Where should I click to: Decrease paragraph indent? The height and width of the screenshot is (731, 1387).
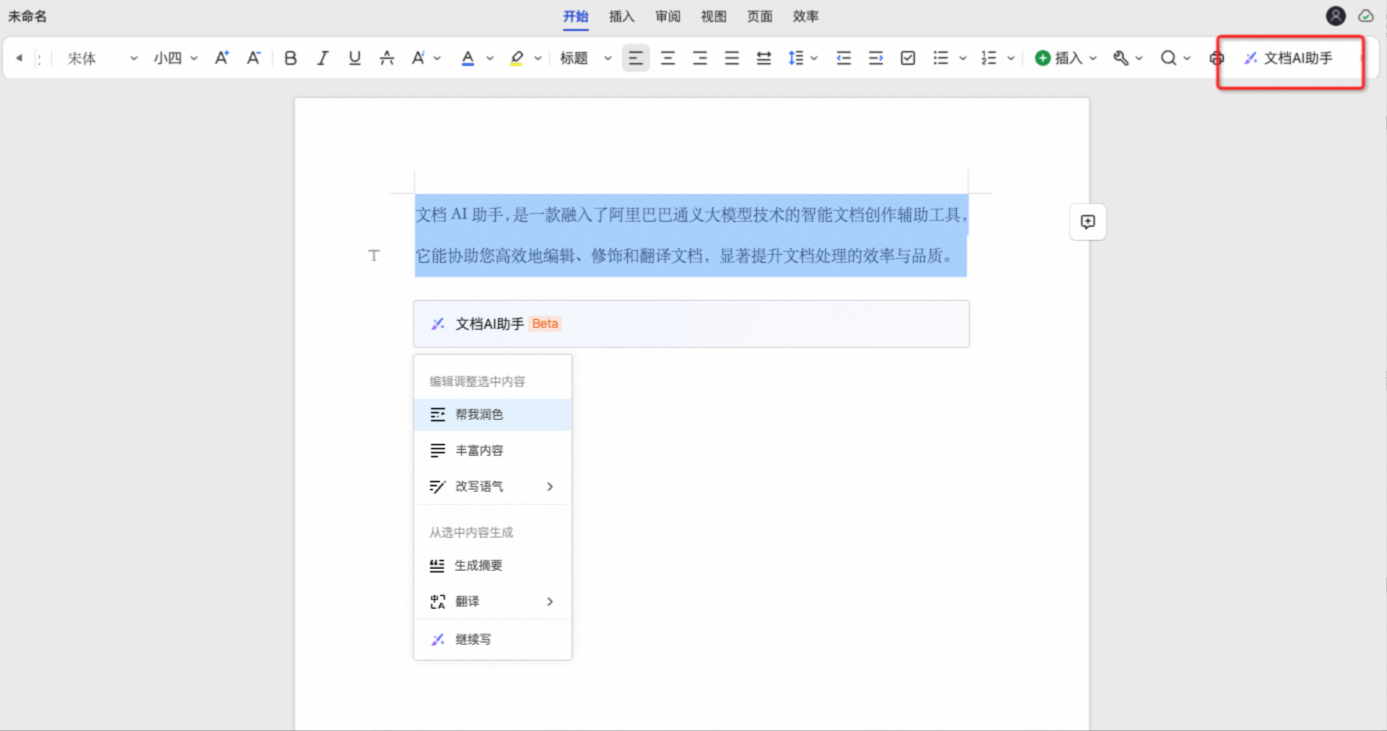point(844,58)
